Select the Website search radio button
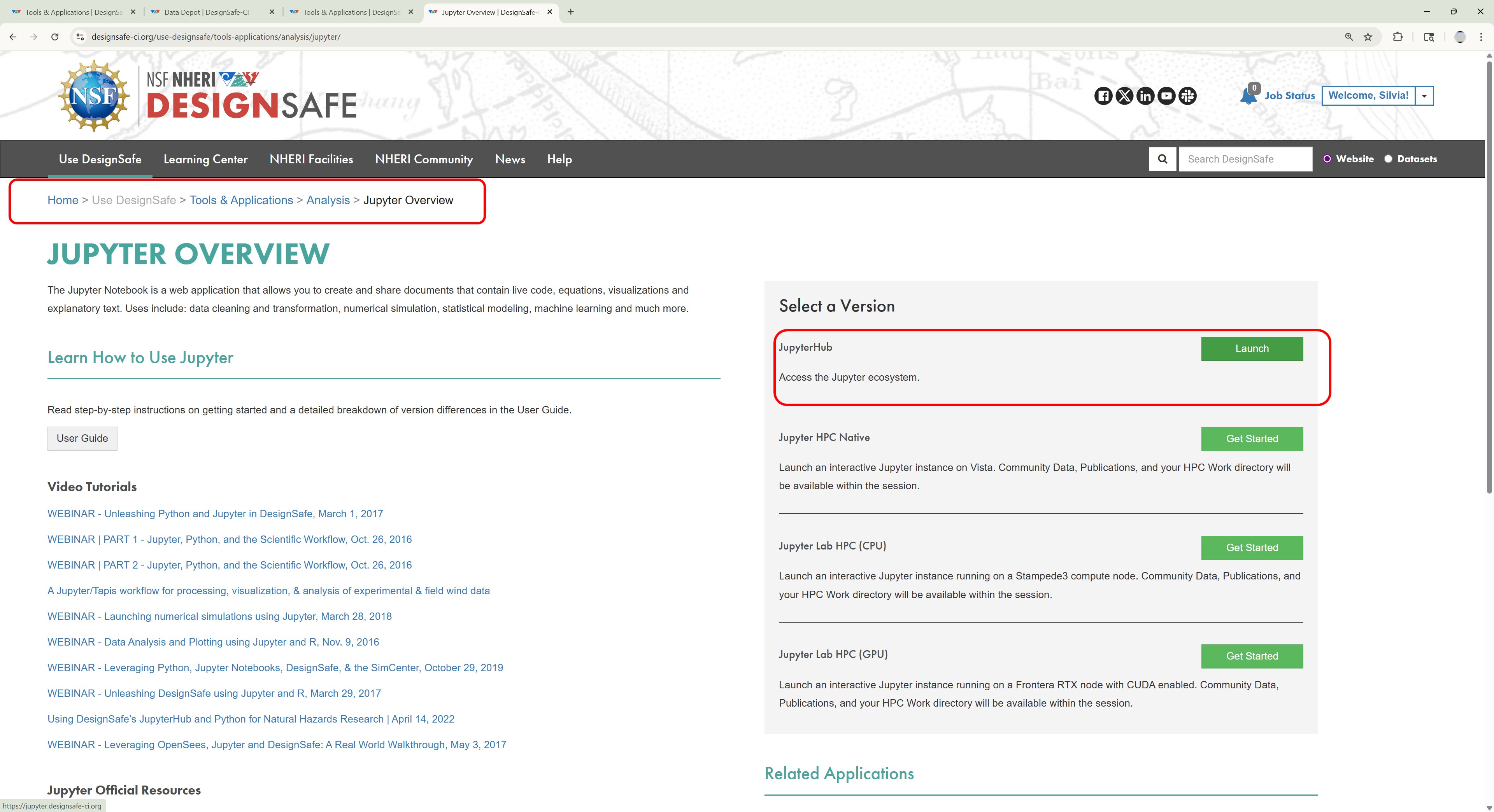Image resolution: width=1494 pixels, height=812 pixels. click(1327, 159)
